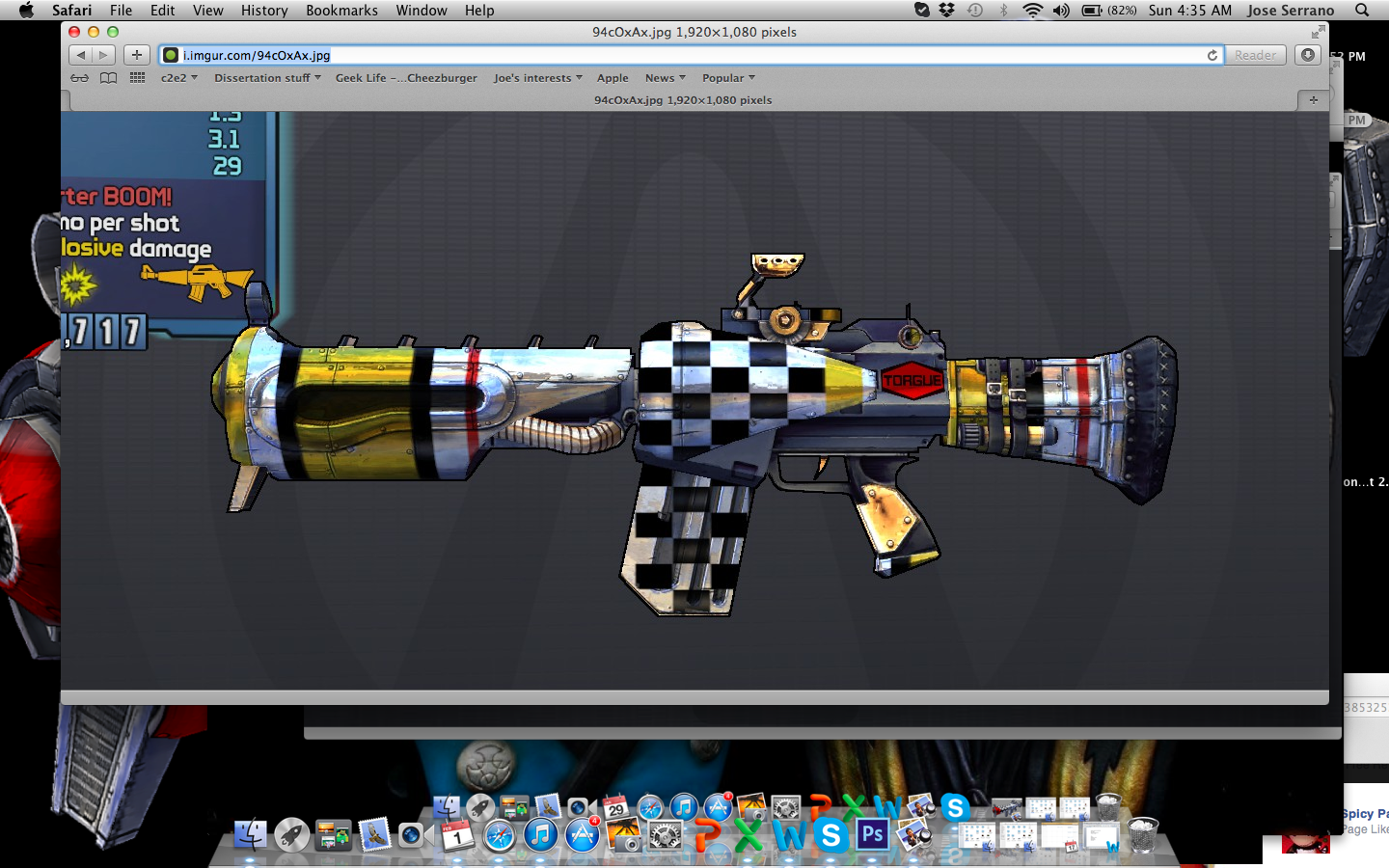Select the 94cOxAx.jpg tab
This screenshot has height=868, width=1389.
click(x=683, y=99)
